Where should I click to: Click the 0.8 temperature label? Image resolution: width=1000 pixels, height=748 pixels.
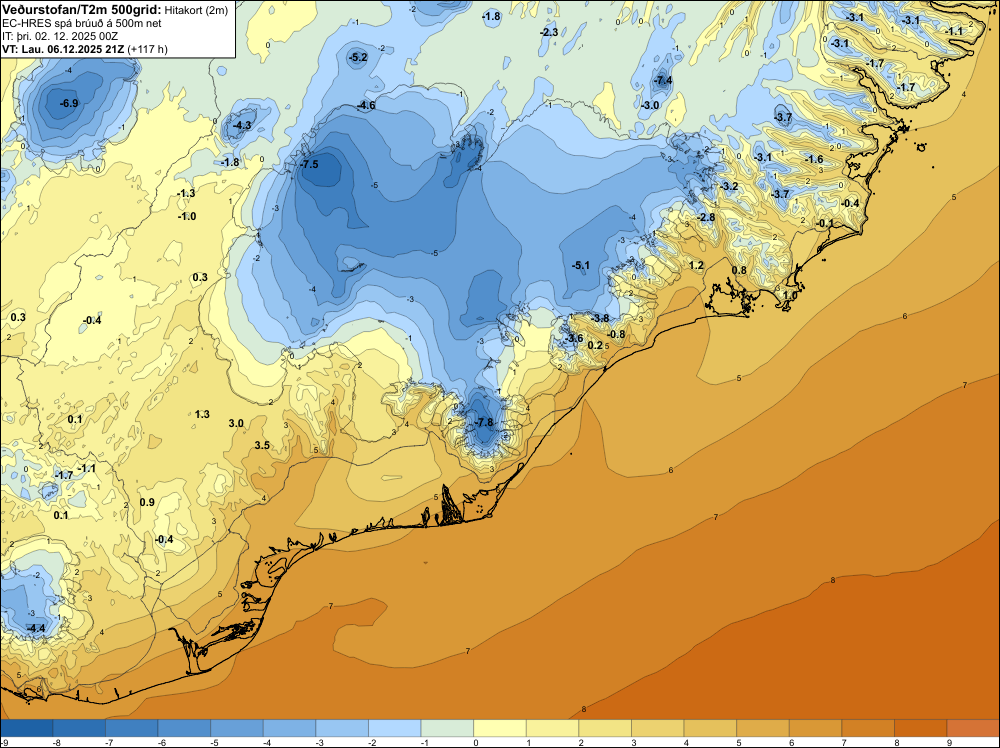739,270
